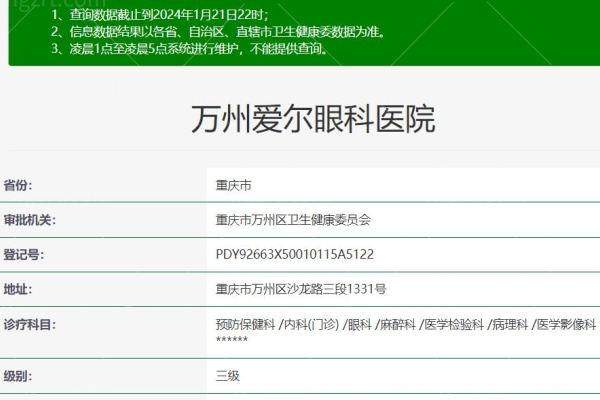The image size is (600, 400).
Task: Click the 地址 label
Action: [x=18, y=289]
